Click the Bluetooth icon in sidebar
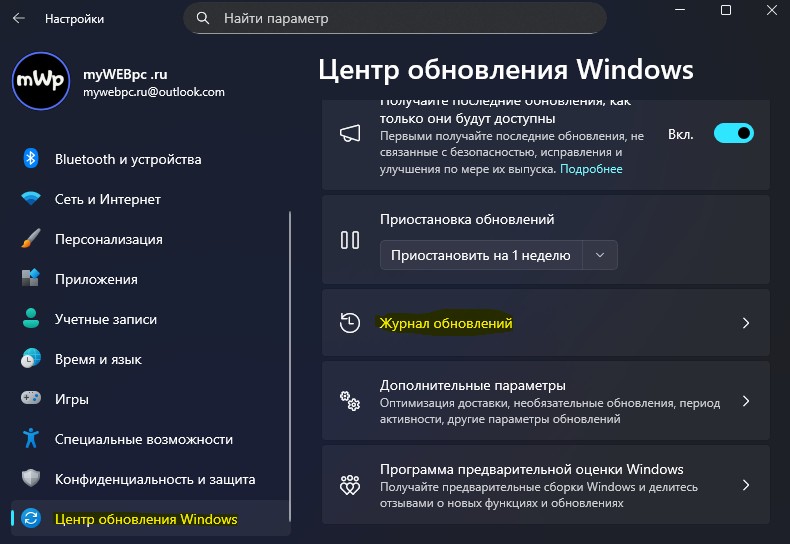Screen dimensions: 790x544 click(x=31, y=159)
